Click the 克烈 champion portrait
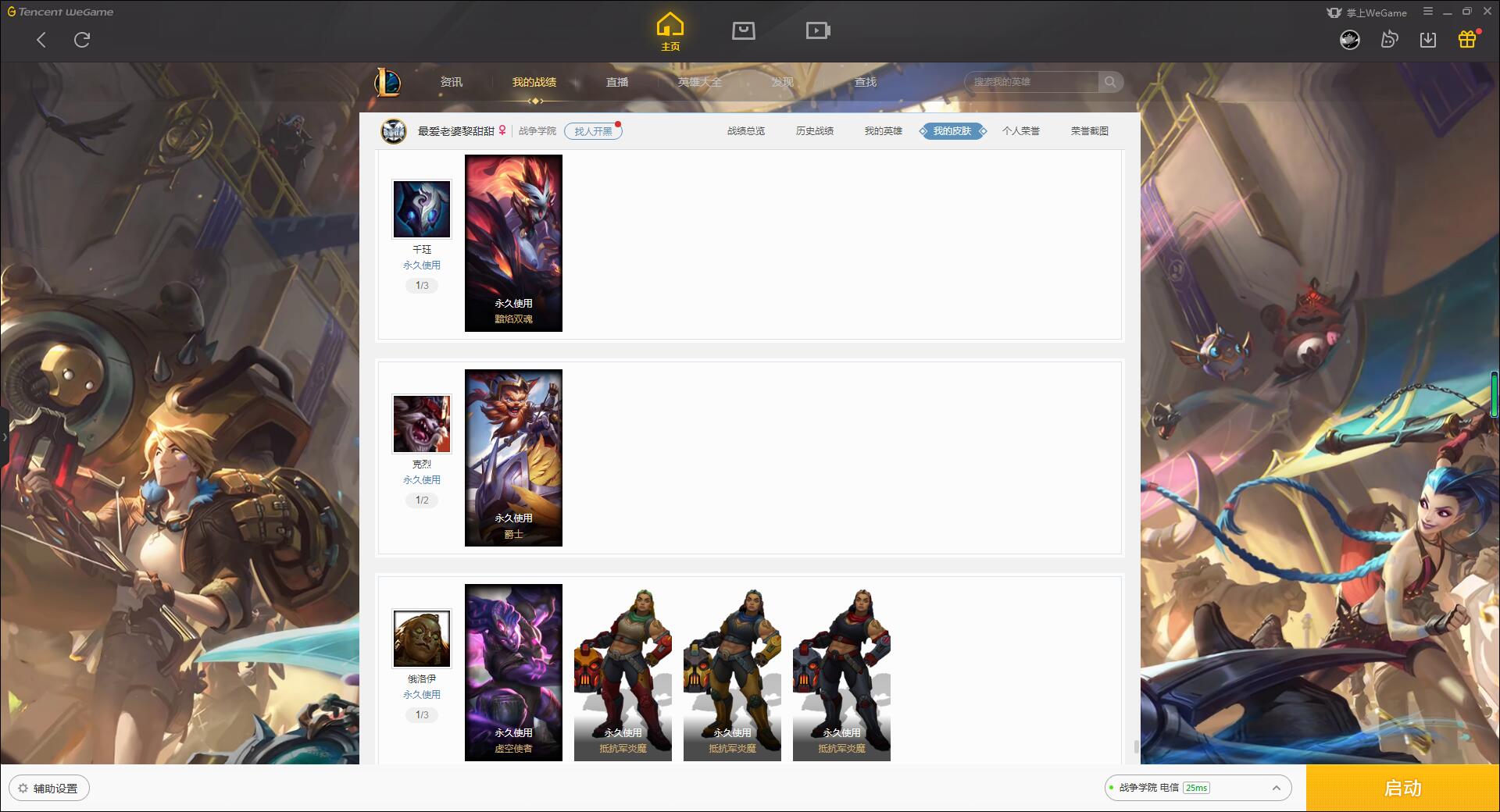 coord(422,424)
